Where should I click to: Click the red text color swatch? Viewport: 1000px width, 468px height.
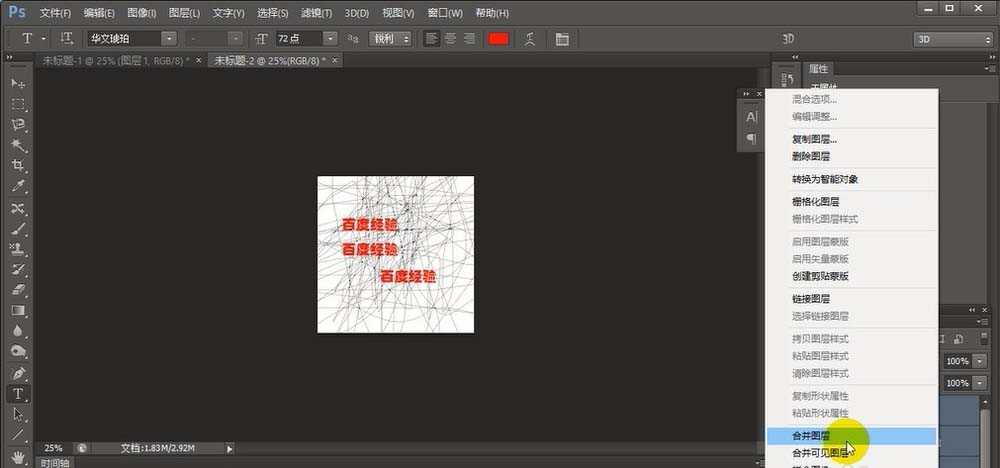pyautogui.click(x=497, y=39)
